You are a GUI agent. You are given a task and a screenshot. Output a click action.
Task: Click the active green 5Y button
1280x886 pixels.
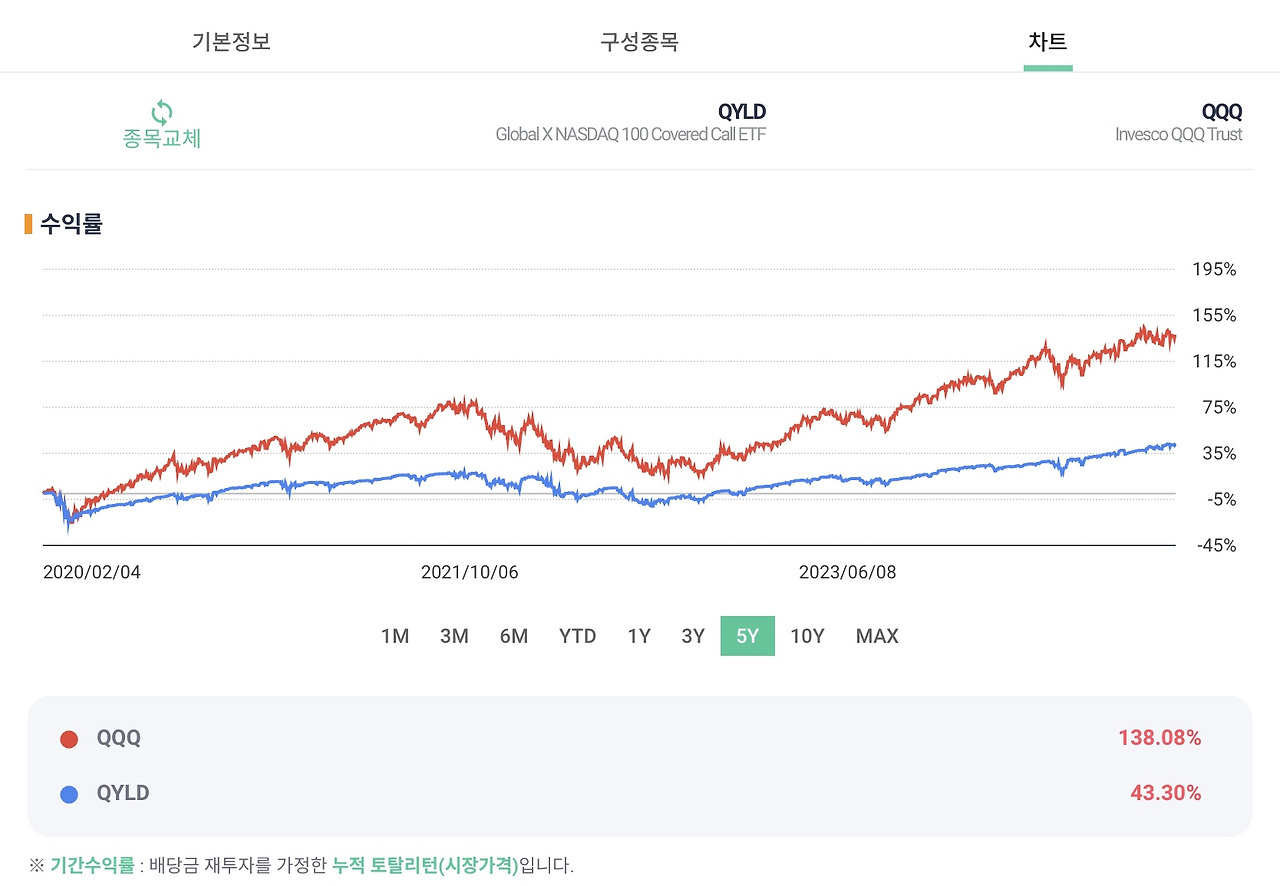(x=747, y=635)
